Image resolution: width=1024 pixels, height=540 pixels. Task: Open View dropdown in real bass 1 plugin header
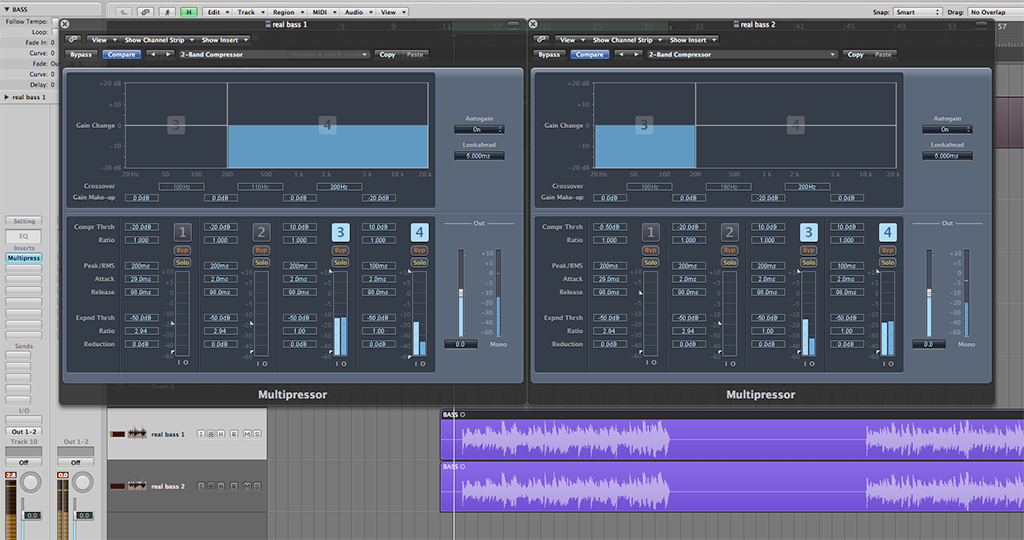click(x=103, y=40)
